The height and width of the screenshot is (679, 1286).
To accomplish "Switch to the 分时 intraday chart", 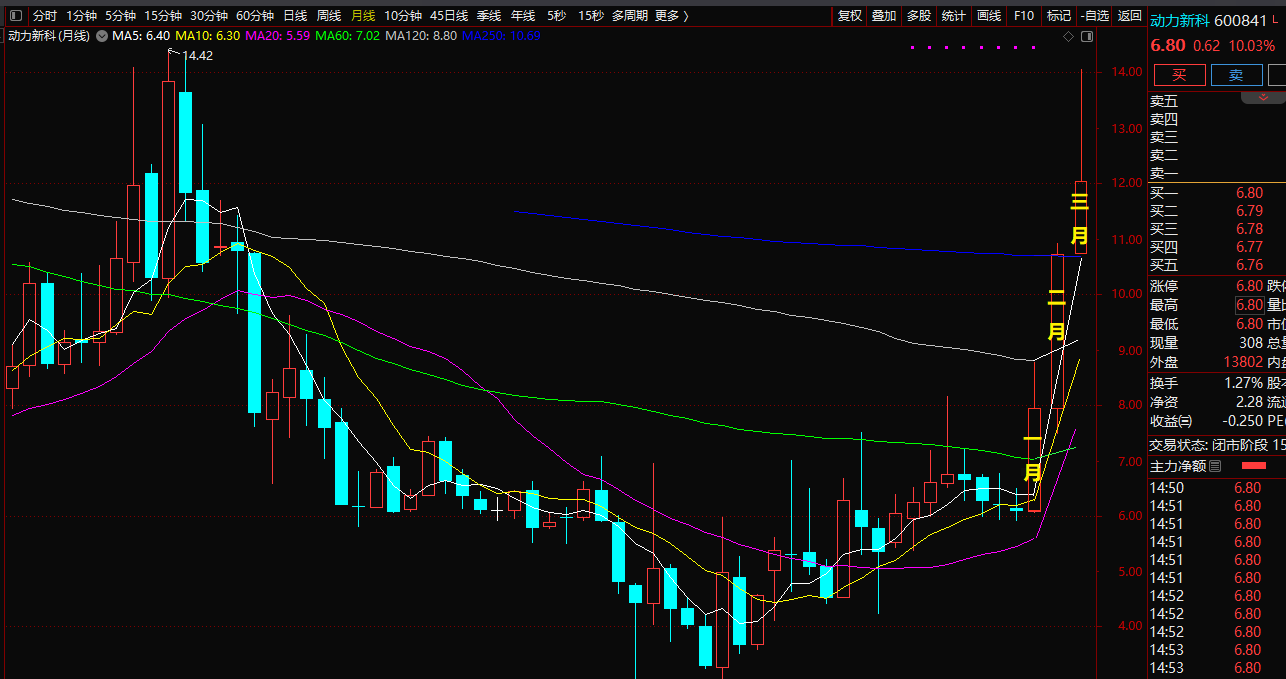I will 45,16.
